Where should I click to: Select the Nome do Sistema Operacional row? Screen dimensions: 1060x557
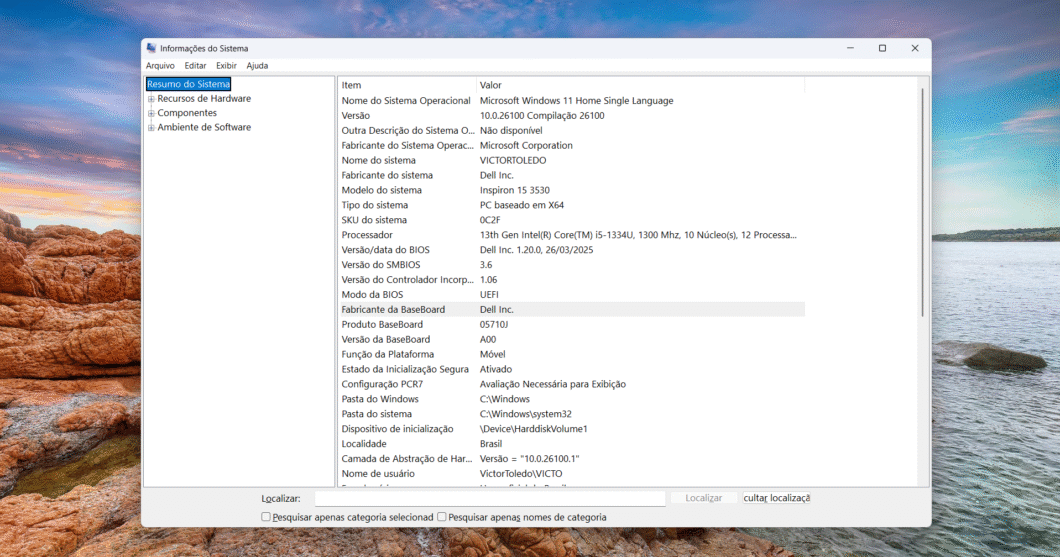click(x=571, y=101)
